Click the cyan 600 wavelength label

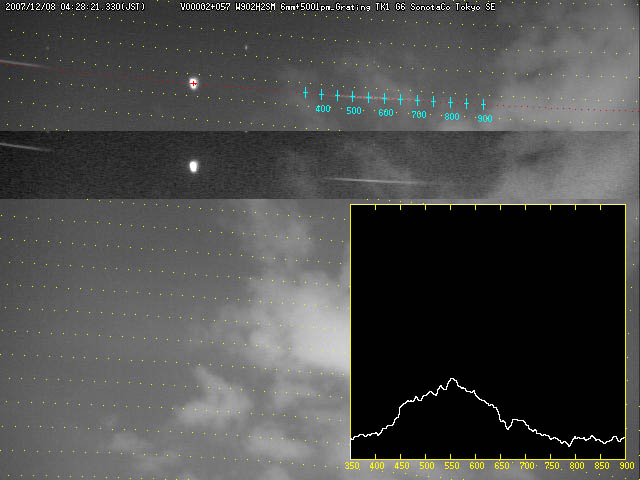coord(386,113)
